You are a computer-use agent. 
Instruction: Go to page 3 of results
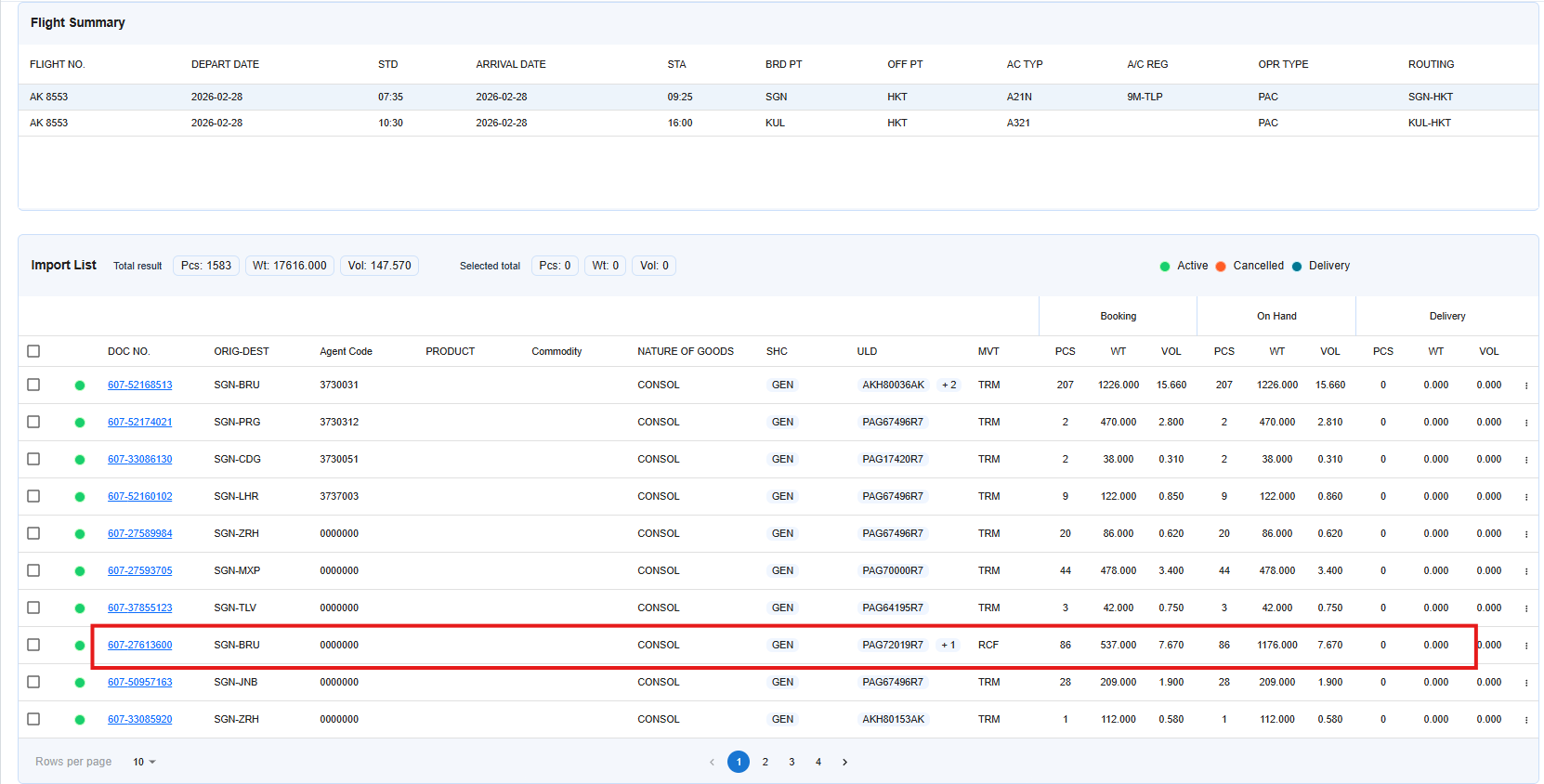click(792, 763)
